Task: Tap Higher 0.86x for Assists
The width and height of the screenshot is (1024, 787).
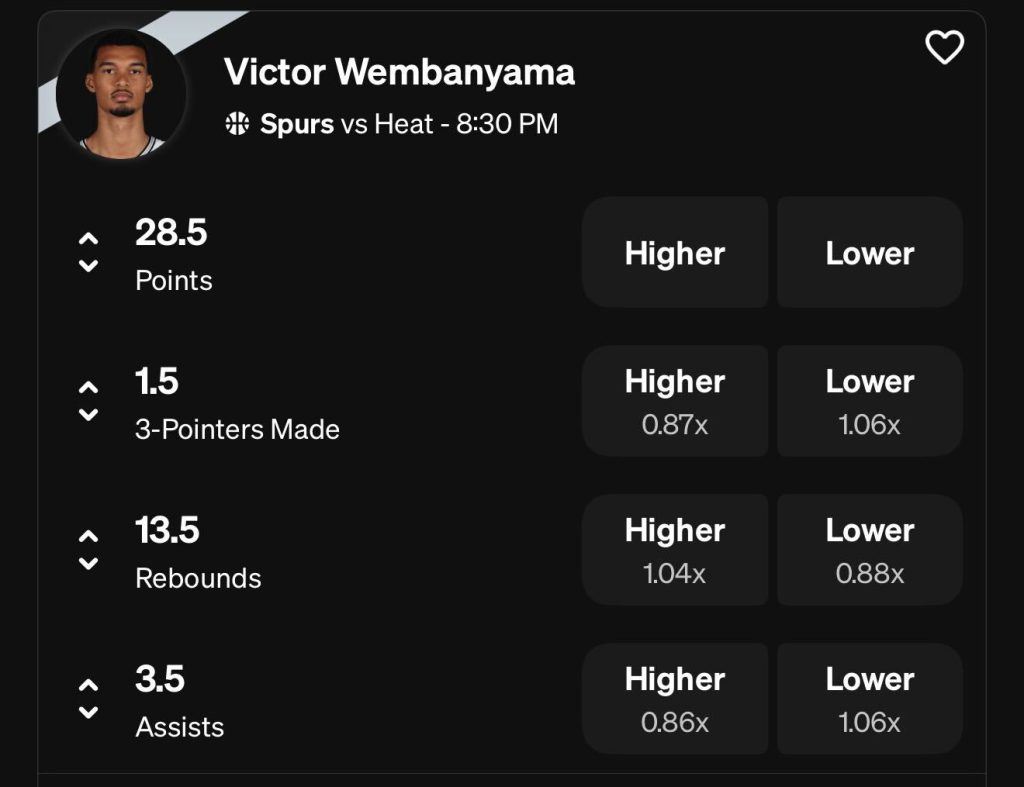Action: (x=675, y=698)
